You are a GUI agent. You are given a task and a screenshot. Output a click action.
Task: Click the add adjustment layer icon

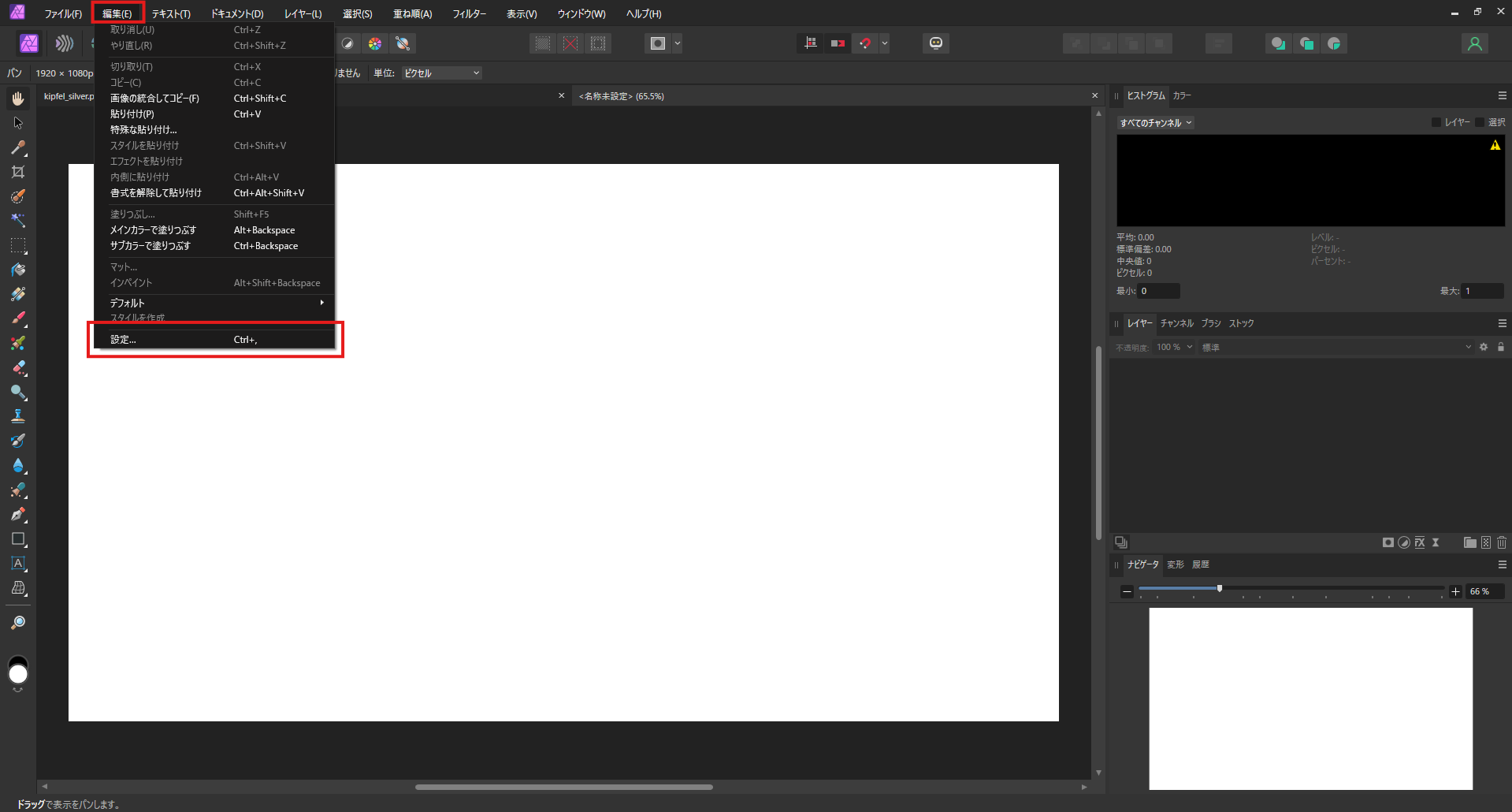1404,542
